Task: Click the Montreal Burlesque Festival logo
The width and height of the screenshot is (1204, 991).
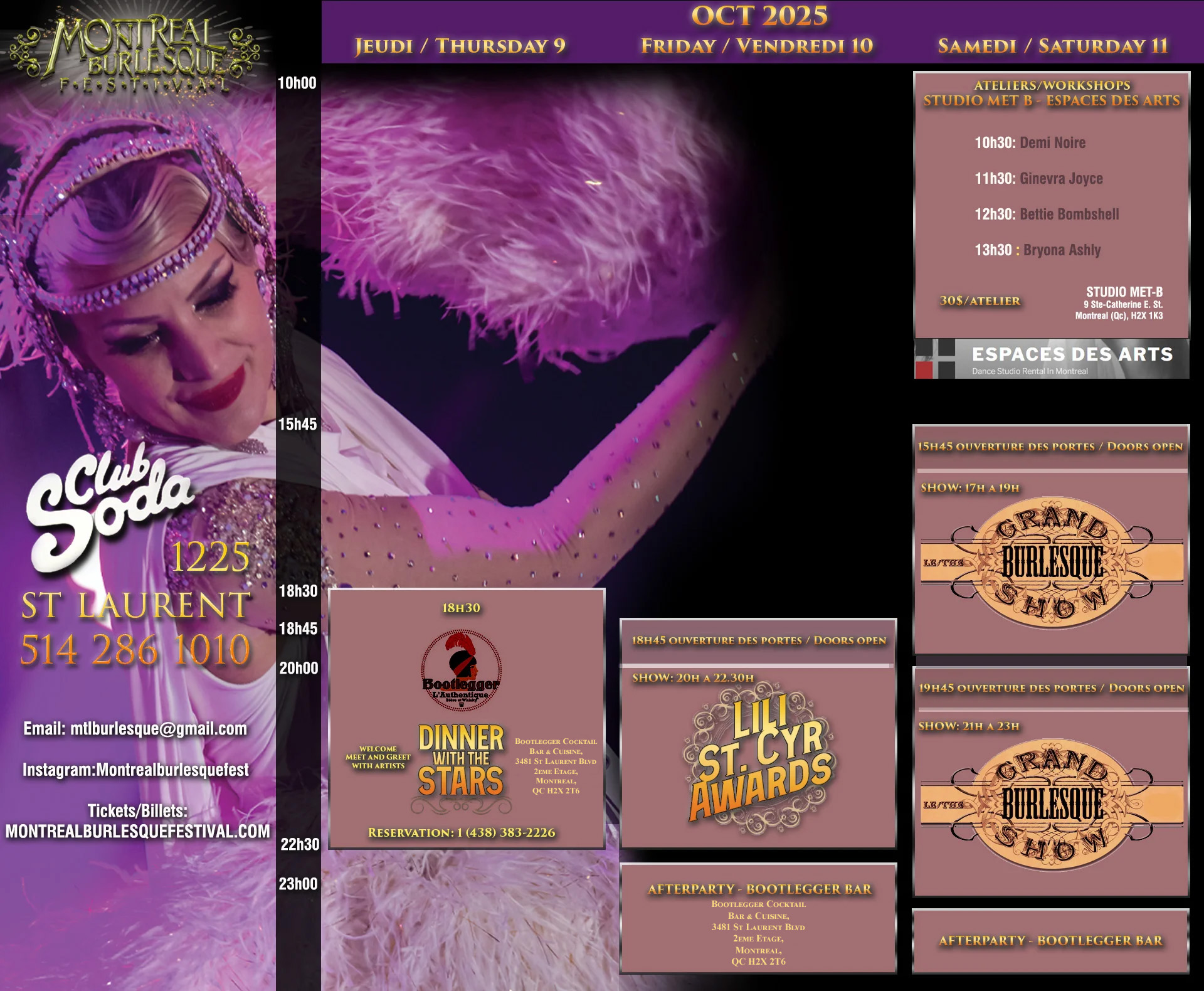Action: tap(135, 55)
